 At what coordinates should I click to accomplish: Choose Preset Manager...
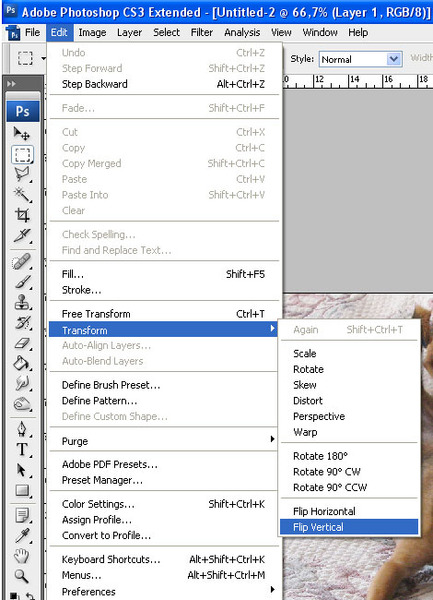(164, 480)
